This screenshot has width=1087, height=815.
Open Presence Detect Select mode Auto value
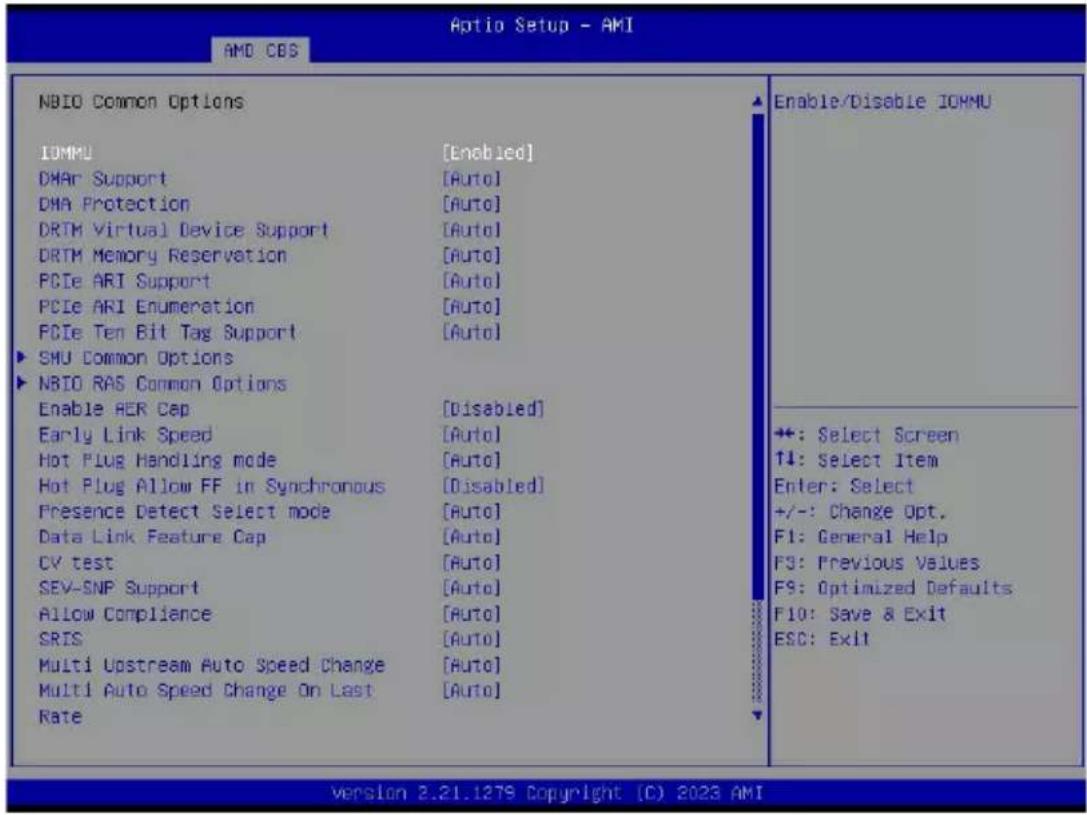pyautogui.click(x=471, y=512)
